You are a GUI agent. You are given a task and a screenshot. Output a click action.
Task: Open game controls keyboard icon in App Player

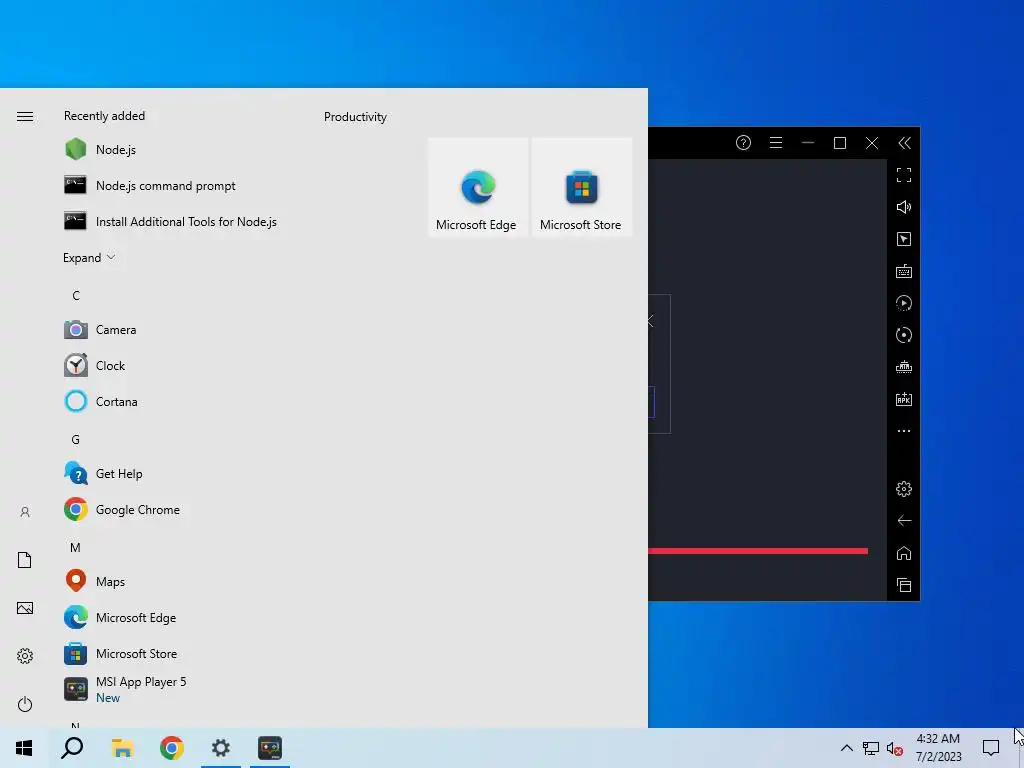[904, 271]
